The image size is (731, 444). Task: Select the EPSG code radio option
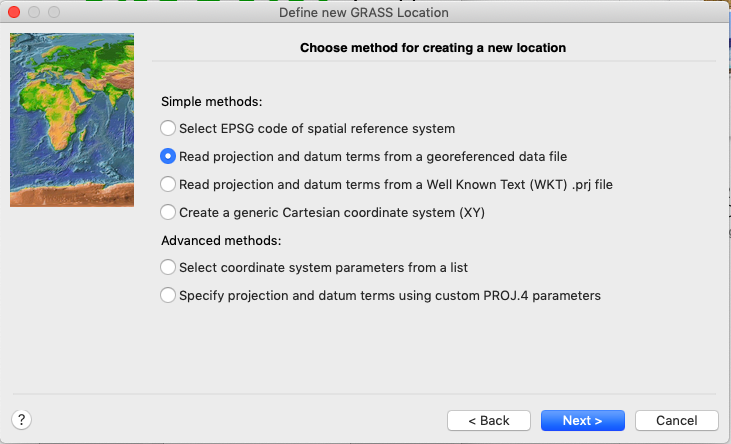168,128
